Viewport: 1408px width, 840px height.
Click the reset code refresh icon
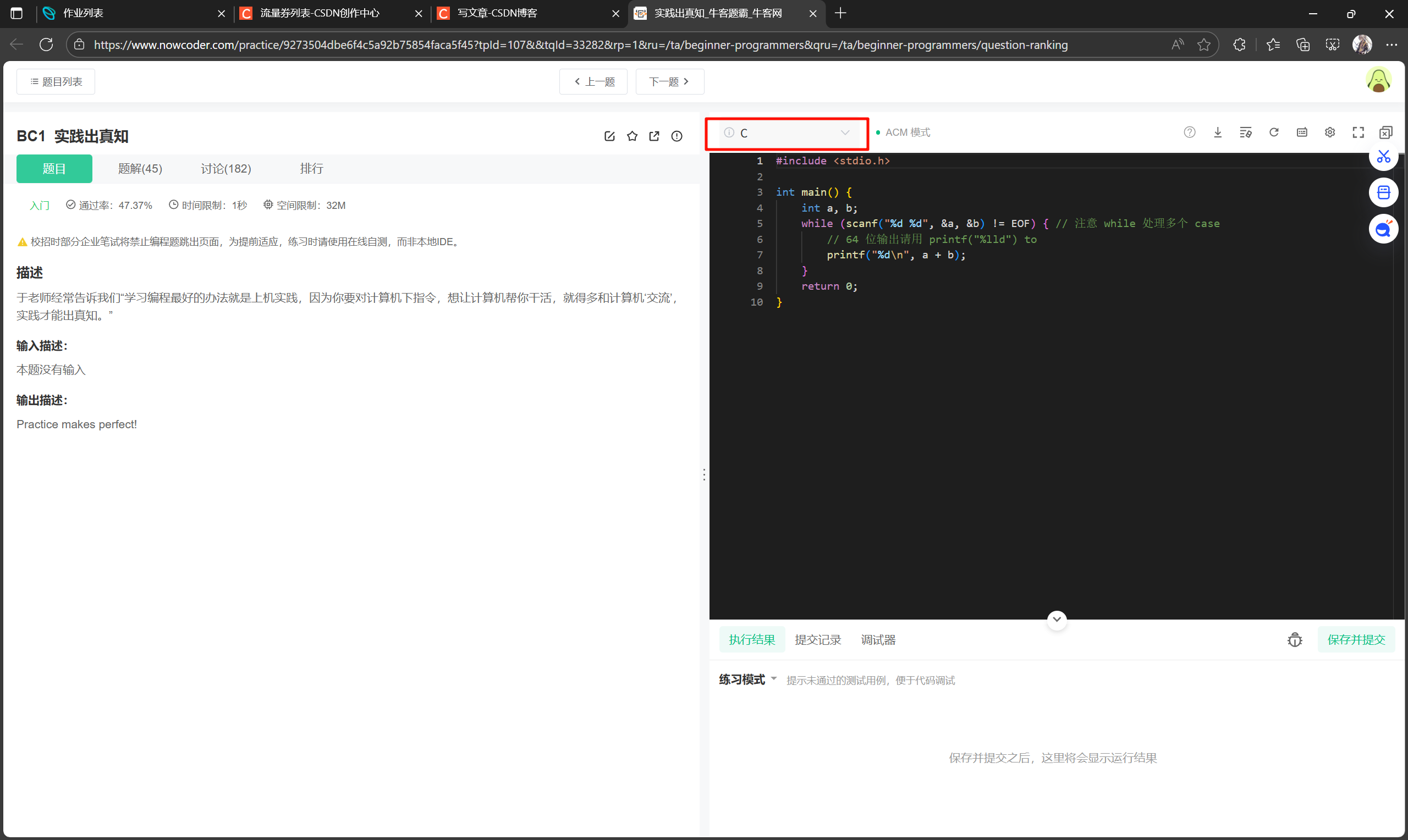coord(1274,132)
